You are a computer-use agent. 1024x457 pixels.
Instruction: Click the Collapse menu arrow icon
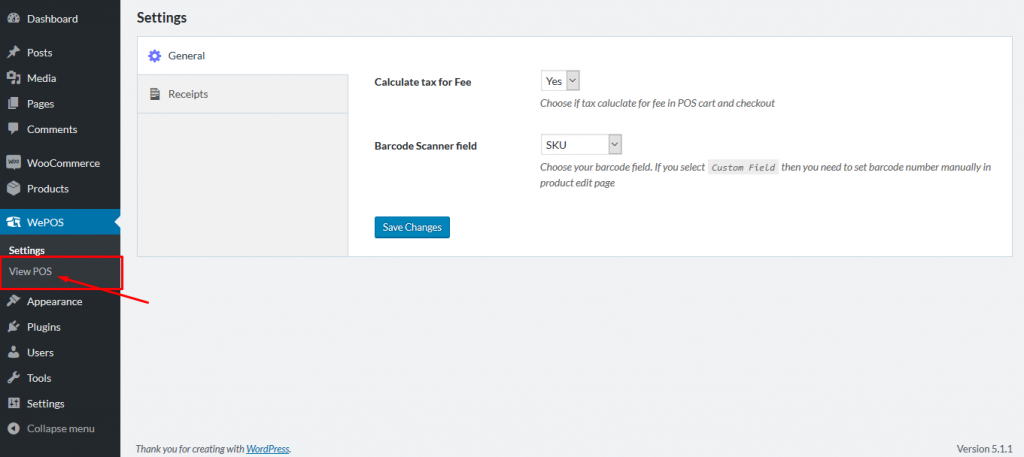pos(13,429)
